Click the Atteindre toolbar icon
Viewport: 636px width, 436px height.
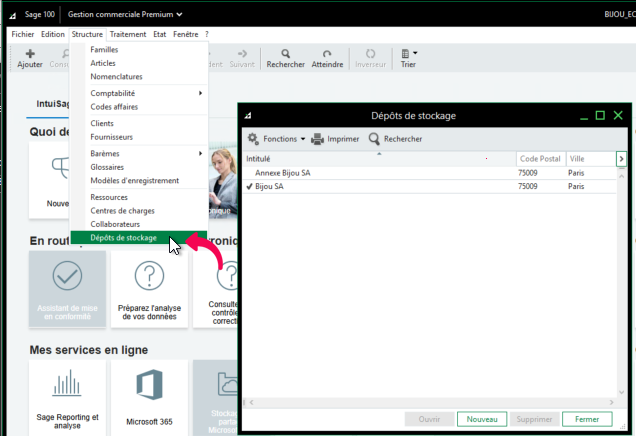tap(327, 53)
